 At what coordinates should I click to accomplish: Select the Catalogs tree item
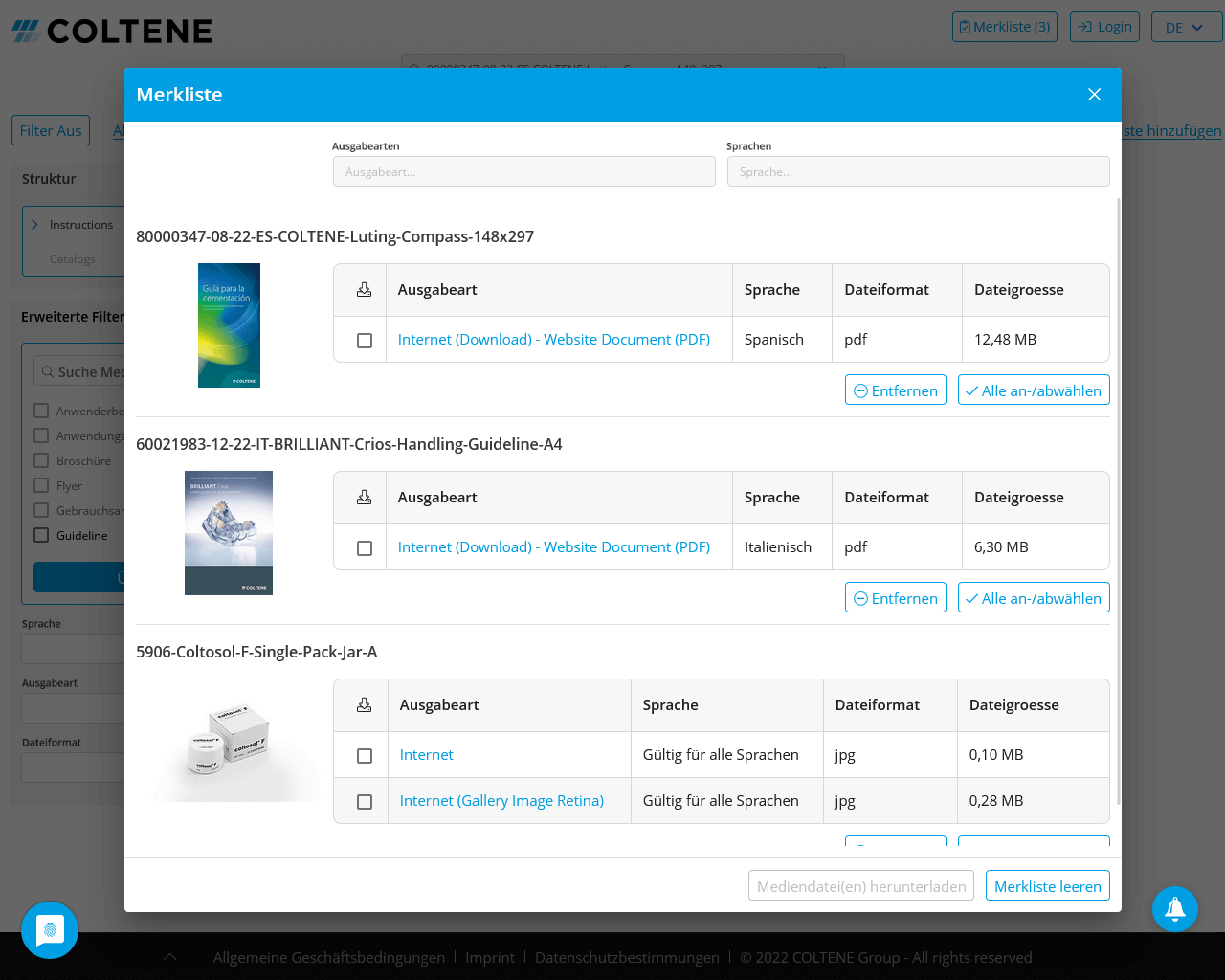[x=73, y=259]
